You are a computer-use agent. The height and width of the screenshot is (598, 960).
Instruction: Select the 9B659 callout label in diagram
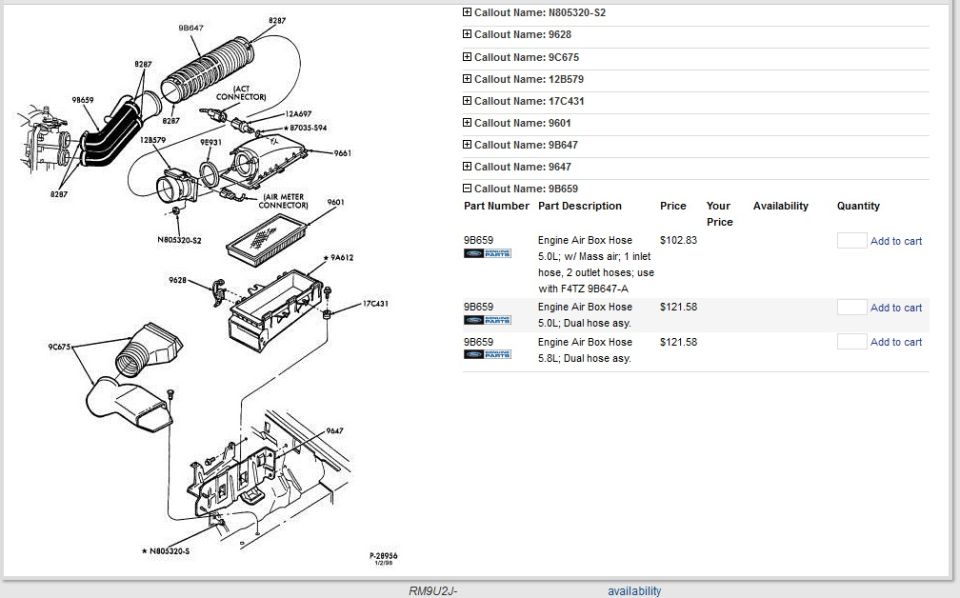(82, 100)
